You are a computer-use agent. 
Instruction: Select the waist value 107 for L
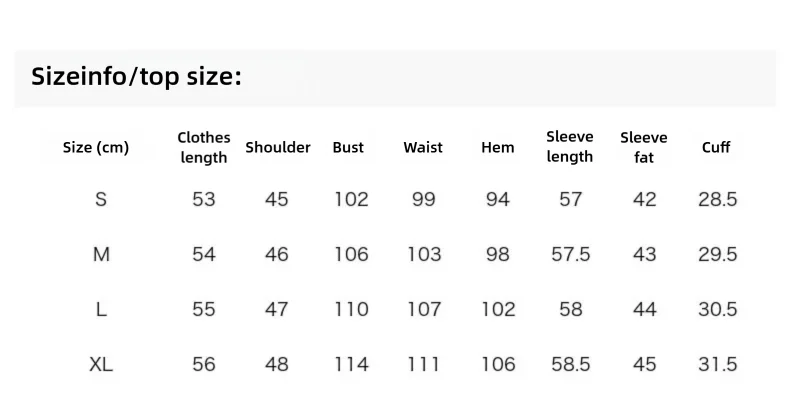point(424,309)
